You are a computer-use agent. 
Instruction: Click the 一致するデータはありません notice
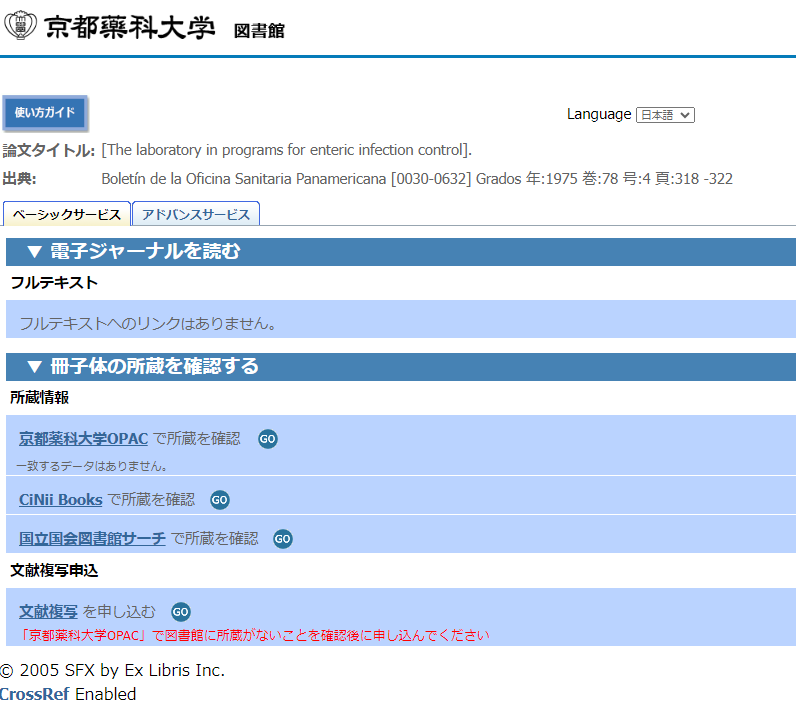(x=92, y=466)
